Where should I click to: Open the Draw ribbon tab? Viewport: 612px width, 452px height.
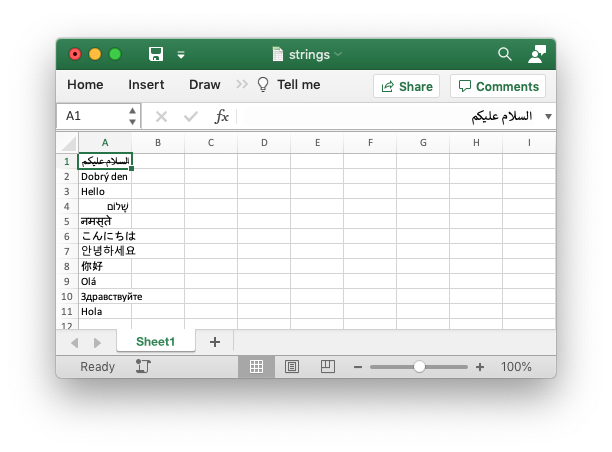[204, 85]
